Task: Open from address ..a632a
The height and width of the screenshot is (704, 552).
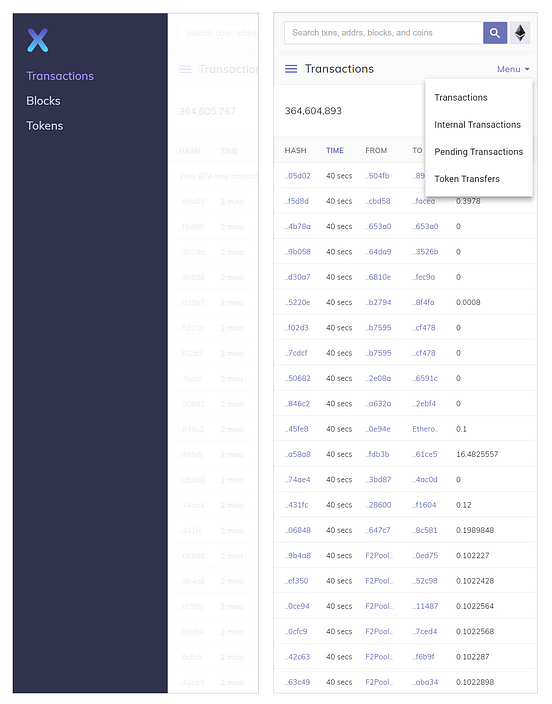Action: coord(378,404)
